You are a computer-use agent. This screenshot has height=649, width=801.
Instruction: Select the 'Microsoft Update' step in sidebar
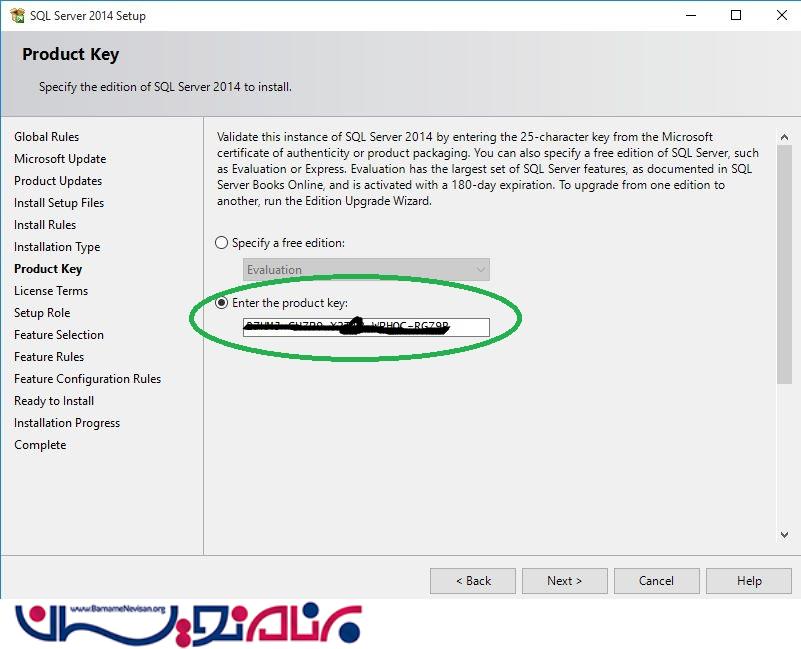(60, 159)
